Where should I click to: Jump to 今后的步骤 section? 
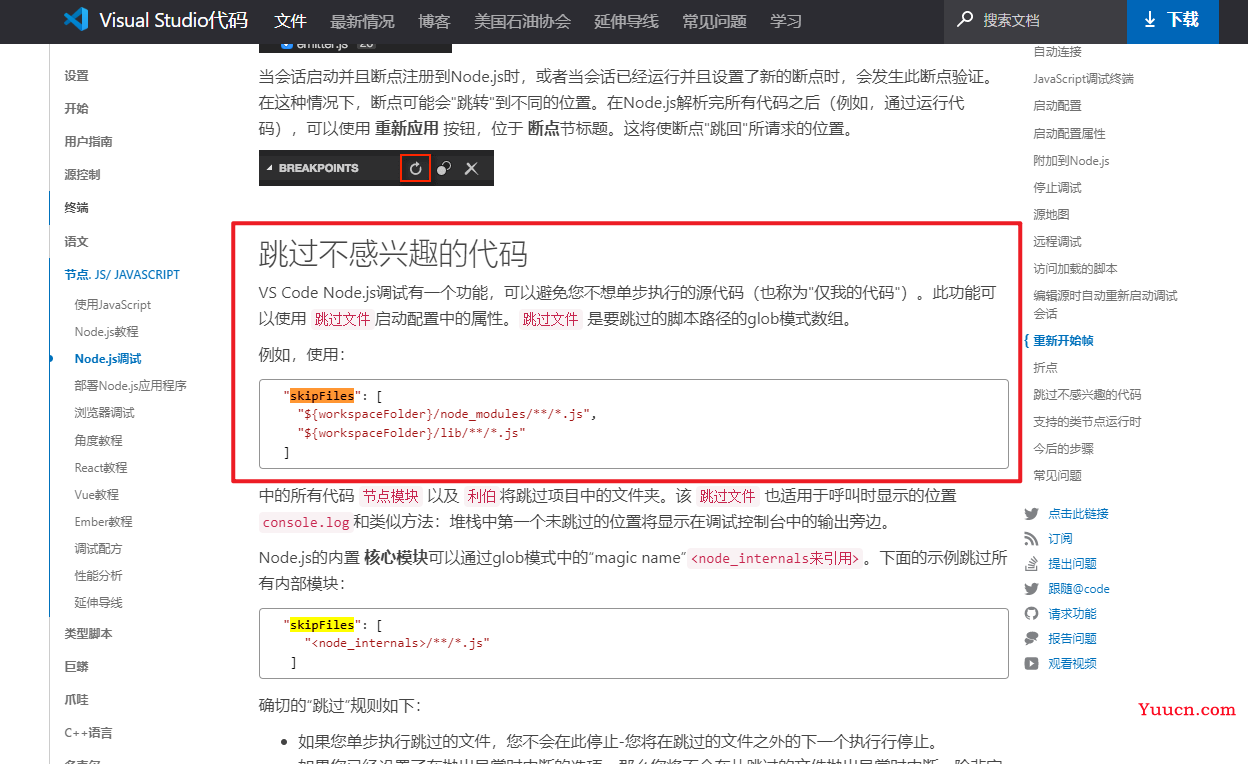pos(1063,448)
